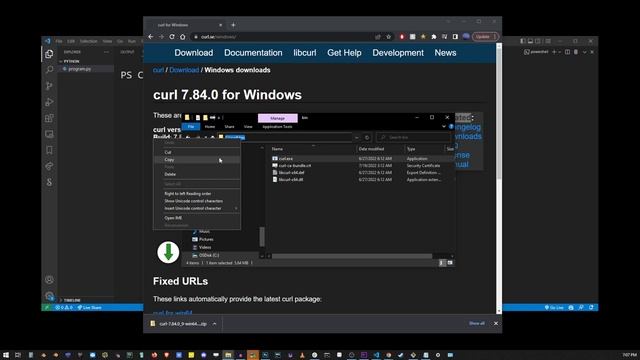
Task: Click Get Help in curl navigation
Action: click(x=344, y=53)
